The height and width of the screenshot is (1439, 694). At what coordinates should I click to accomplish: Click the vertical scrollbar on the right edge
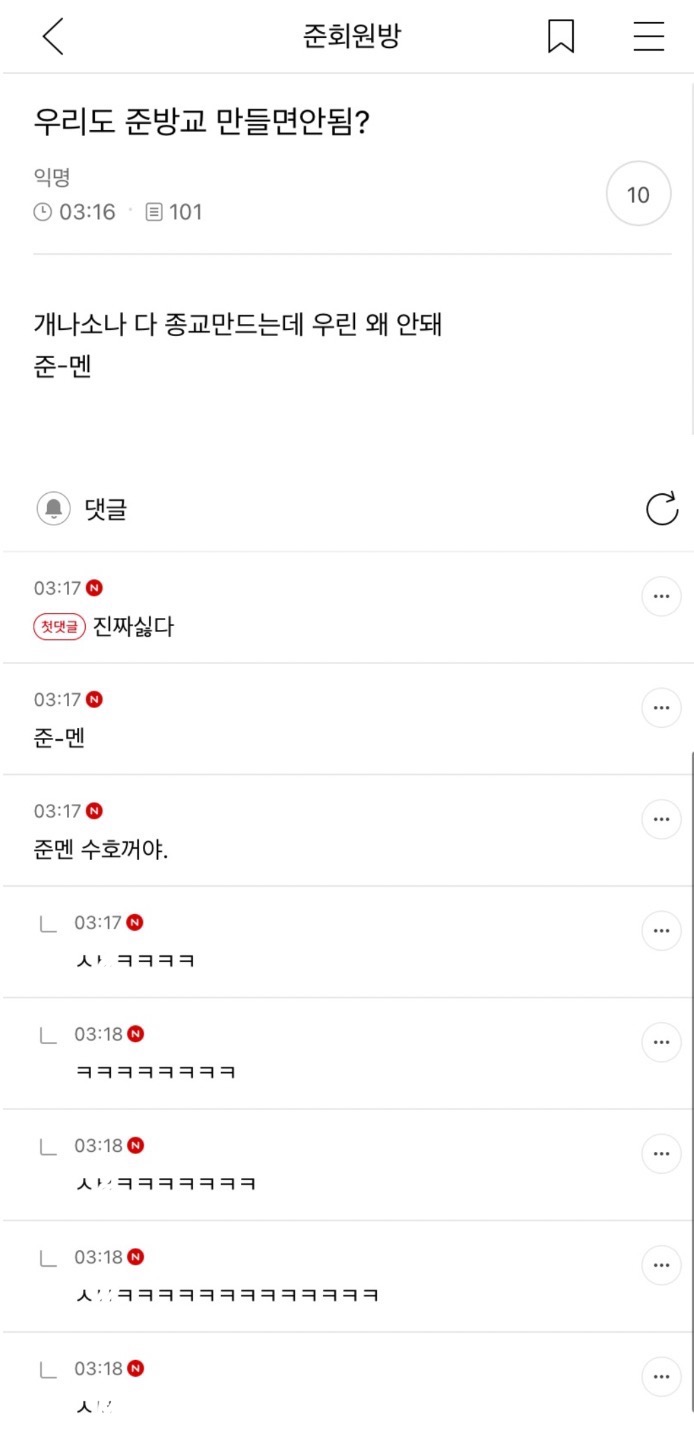[x=691, y=1000]
